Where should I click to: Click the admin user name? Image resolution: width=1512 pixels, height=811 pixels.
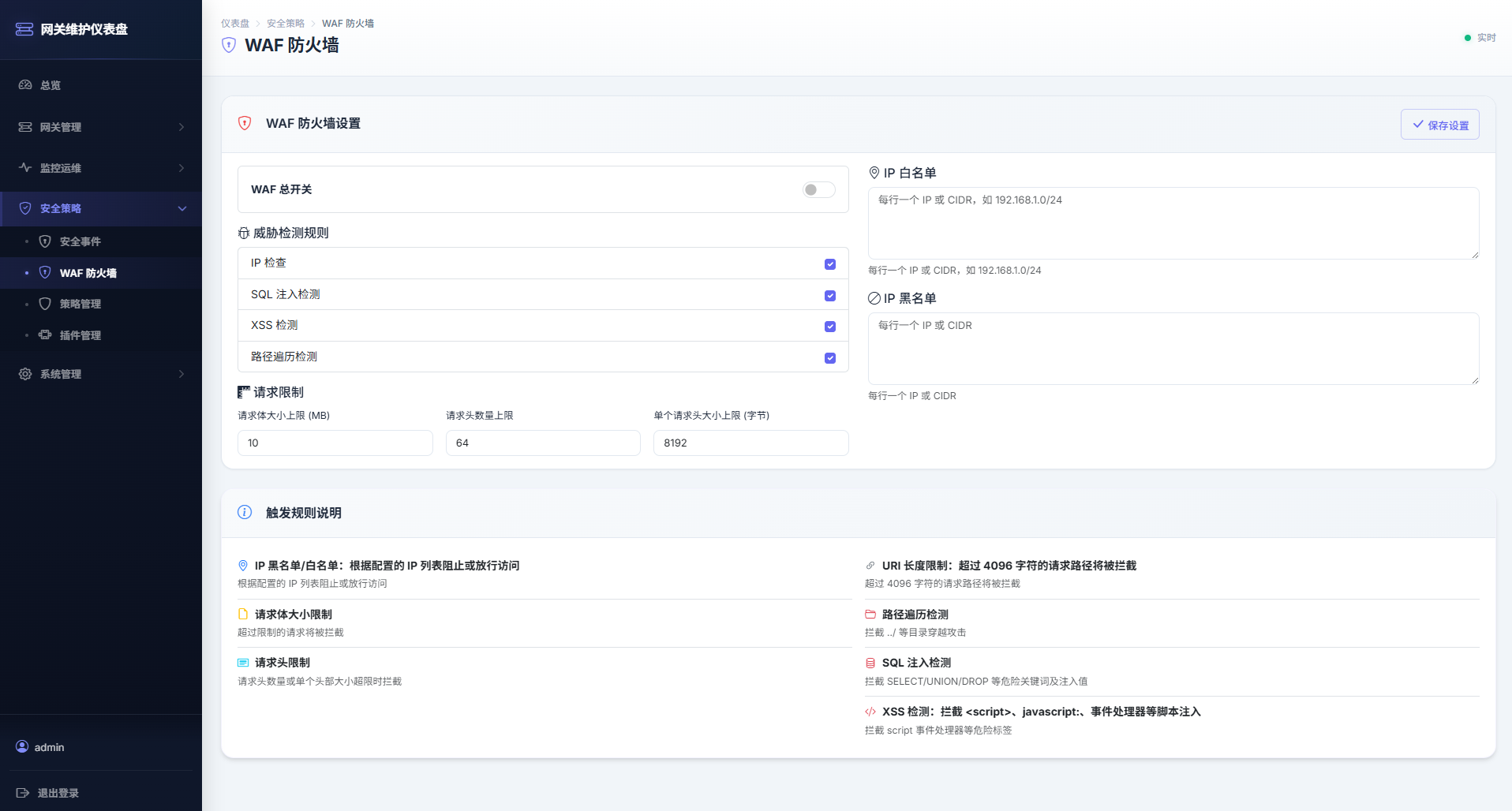pyautogui.click(x=49, y=747)
